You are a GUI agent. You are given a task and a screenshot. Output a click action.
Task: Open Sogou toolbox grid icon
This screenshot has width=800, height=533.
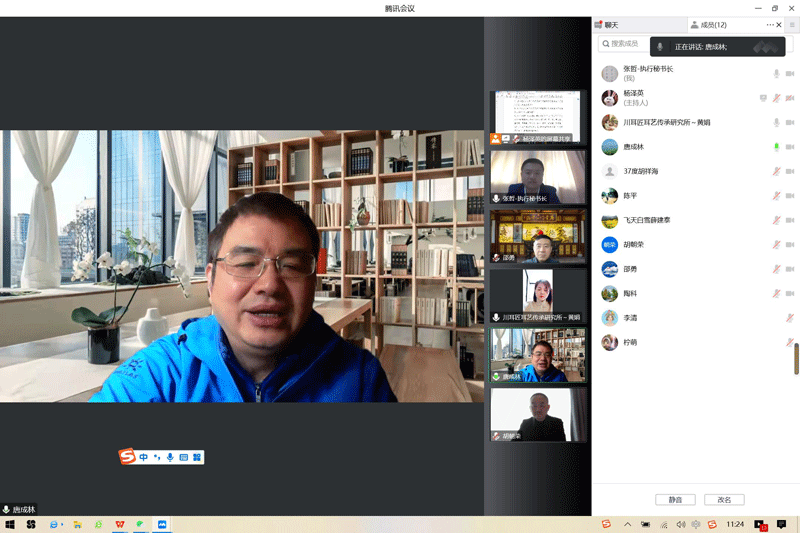(x=197, y=457)
